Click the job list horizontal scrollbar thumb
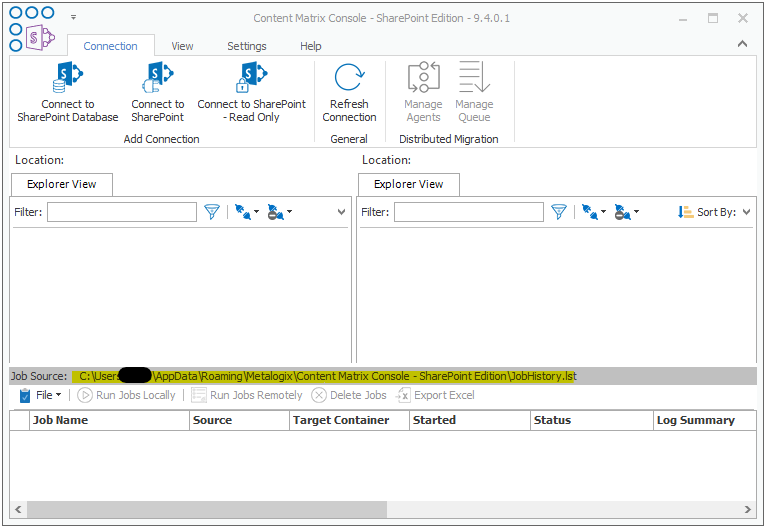766x530 pixels. click(207, 509)
